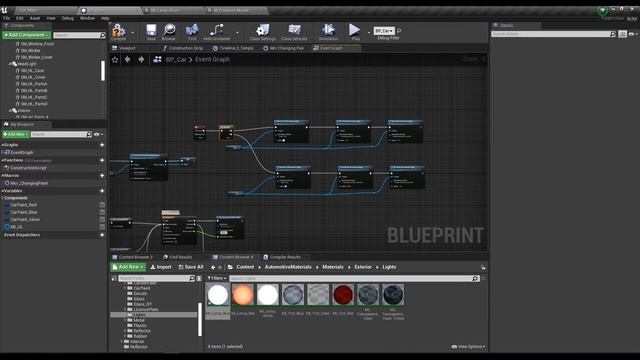Bookmark graph with the star icon
This screenshot has width=640, height=360.
[x=115, y=60]
